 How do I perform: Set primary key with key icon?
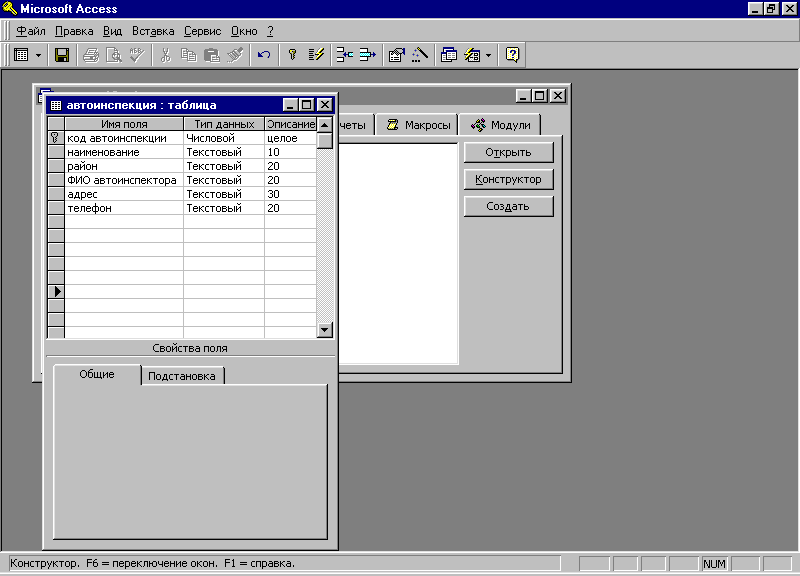[x=292, y=55]
